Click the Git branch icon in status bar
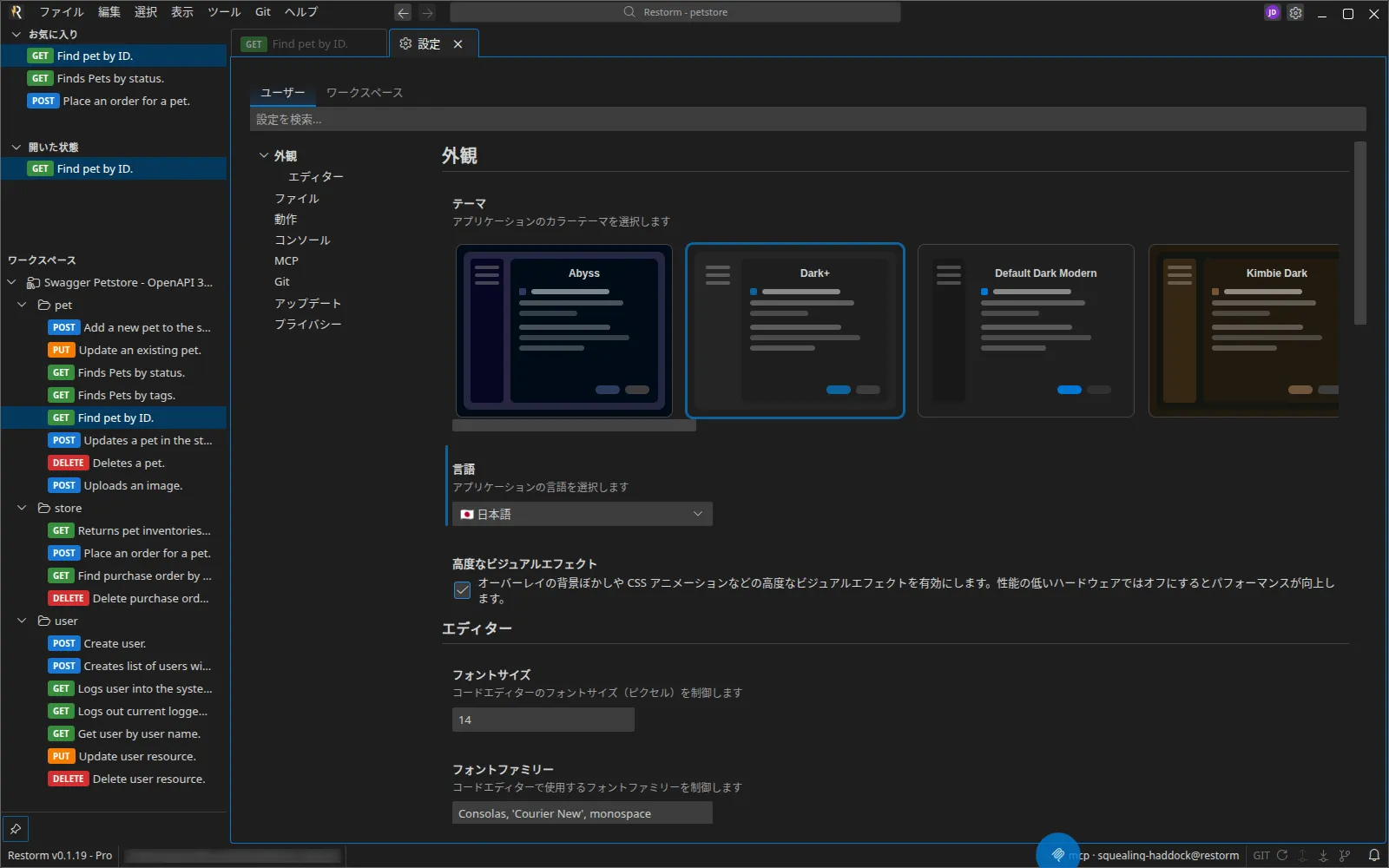 (1345, 855)
